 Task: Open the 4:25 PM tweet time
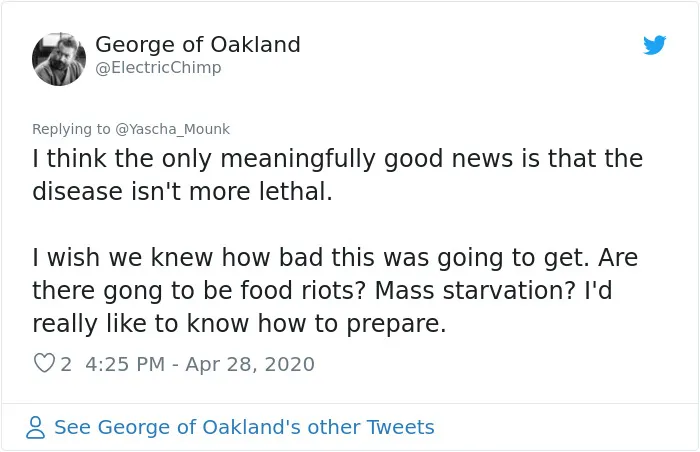125,364
